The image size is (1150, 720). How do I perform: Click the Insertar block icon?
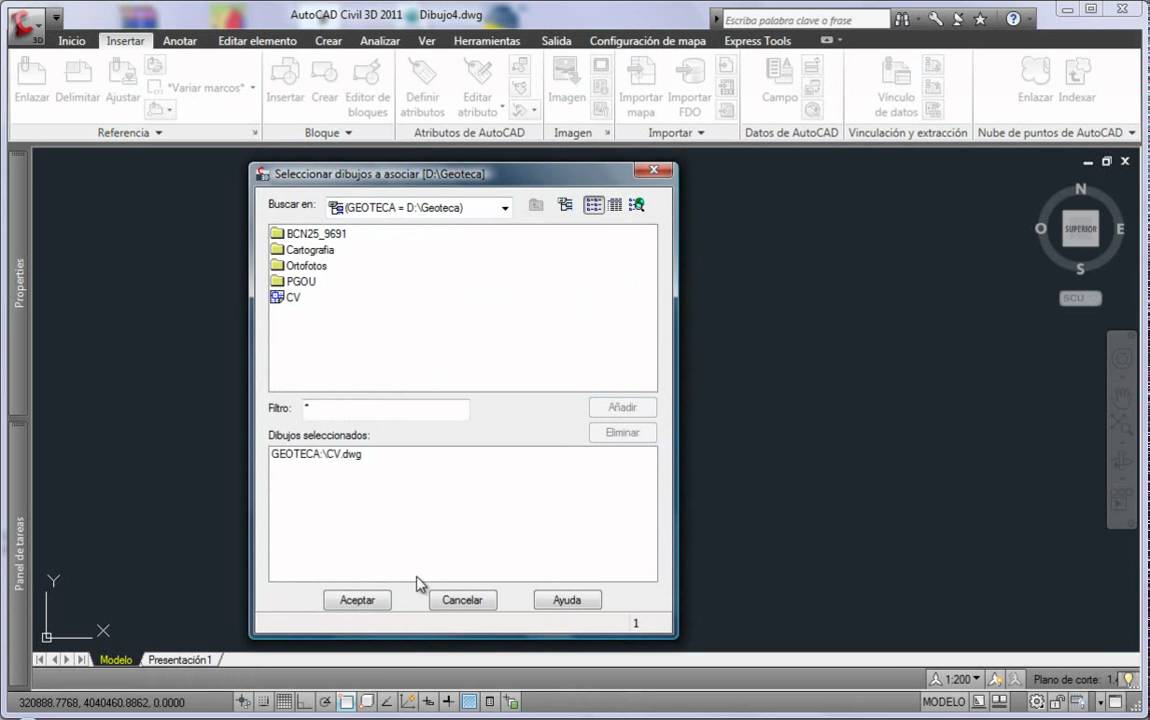coord(285,81)
